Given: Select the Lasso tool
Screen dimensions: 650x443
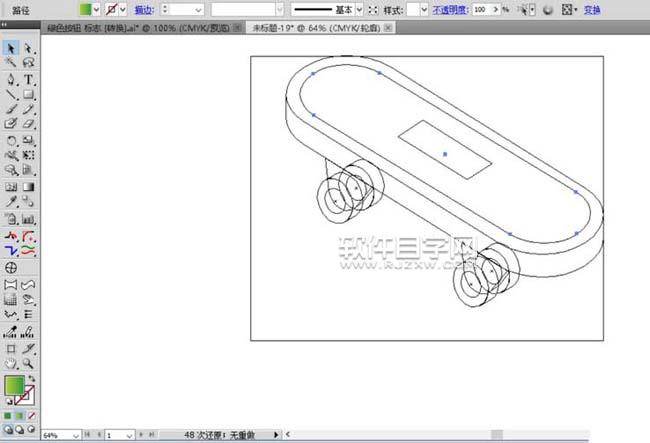Looking at the screenshot, I should pos(28,63).
